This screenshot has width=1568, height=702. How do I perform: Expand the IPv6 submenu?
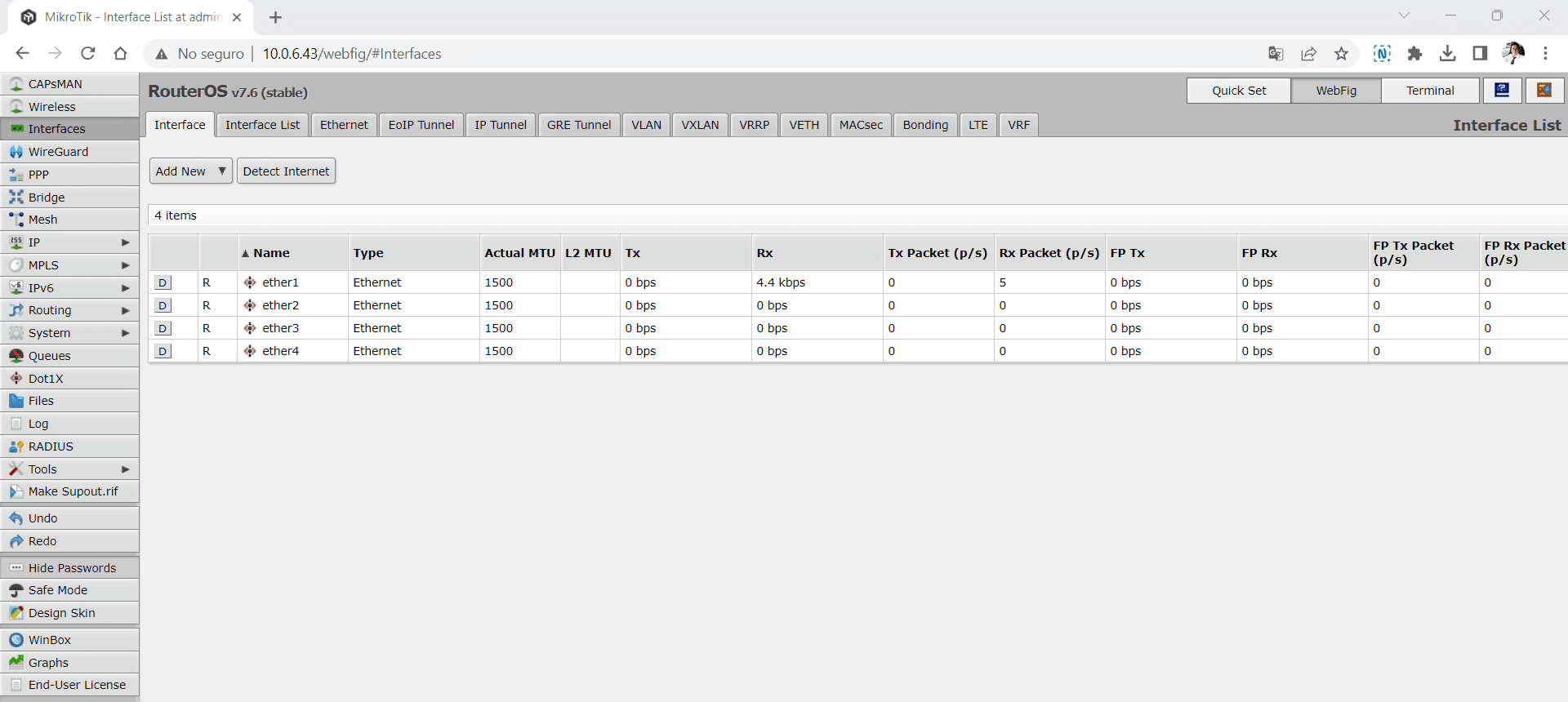pos(69,288)
